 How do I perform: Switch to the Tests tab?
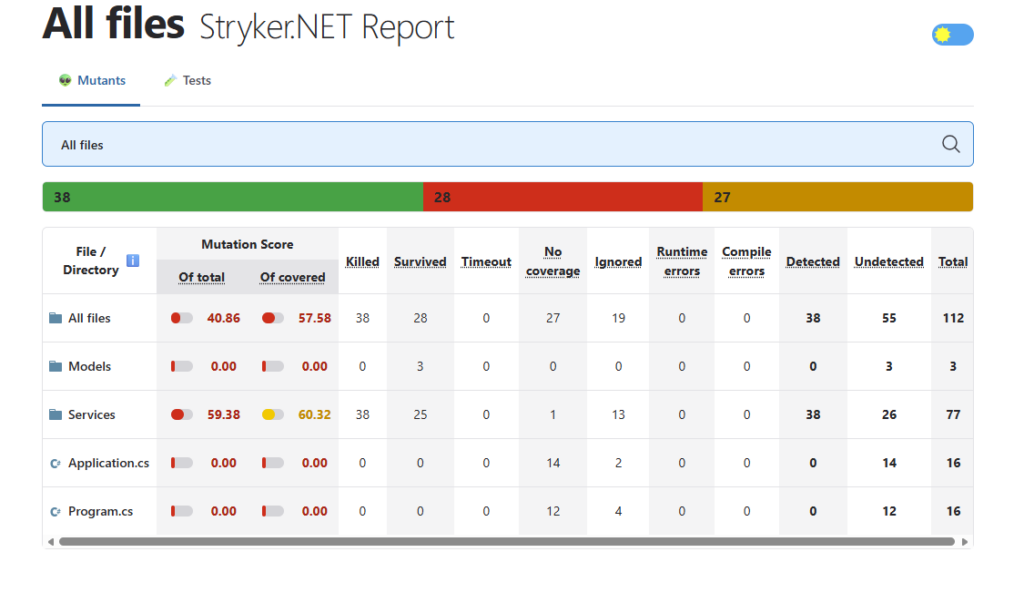click(x=188, y=81)
